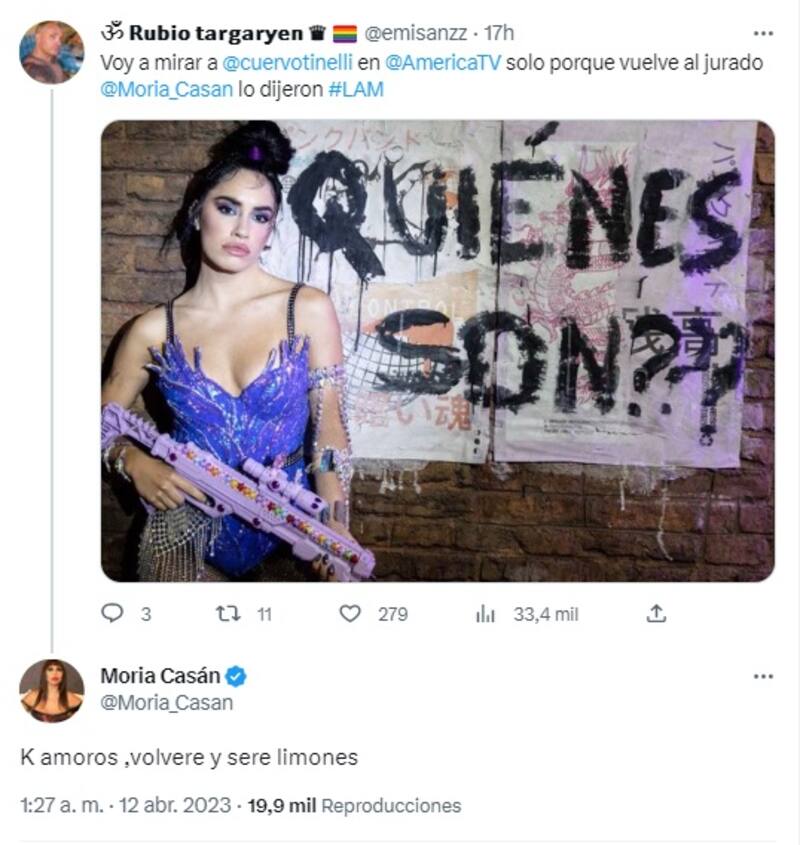Viewport: 800px width, 845px height.
Task: Click the Moria Casán display name
Action: (x=160, y=676)
